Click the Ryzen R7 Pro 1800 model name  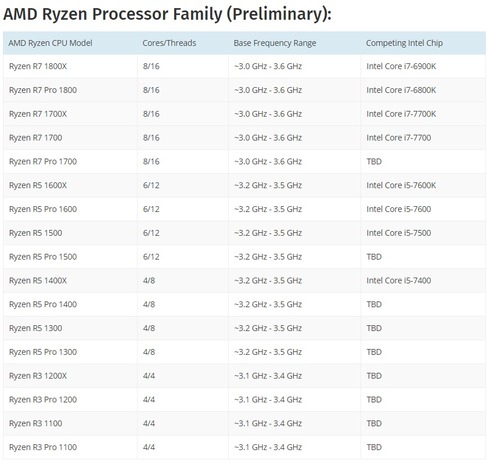[x=43, y=90]
